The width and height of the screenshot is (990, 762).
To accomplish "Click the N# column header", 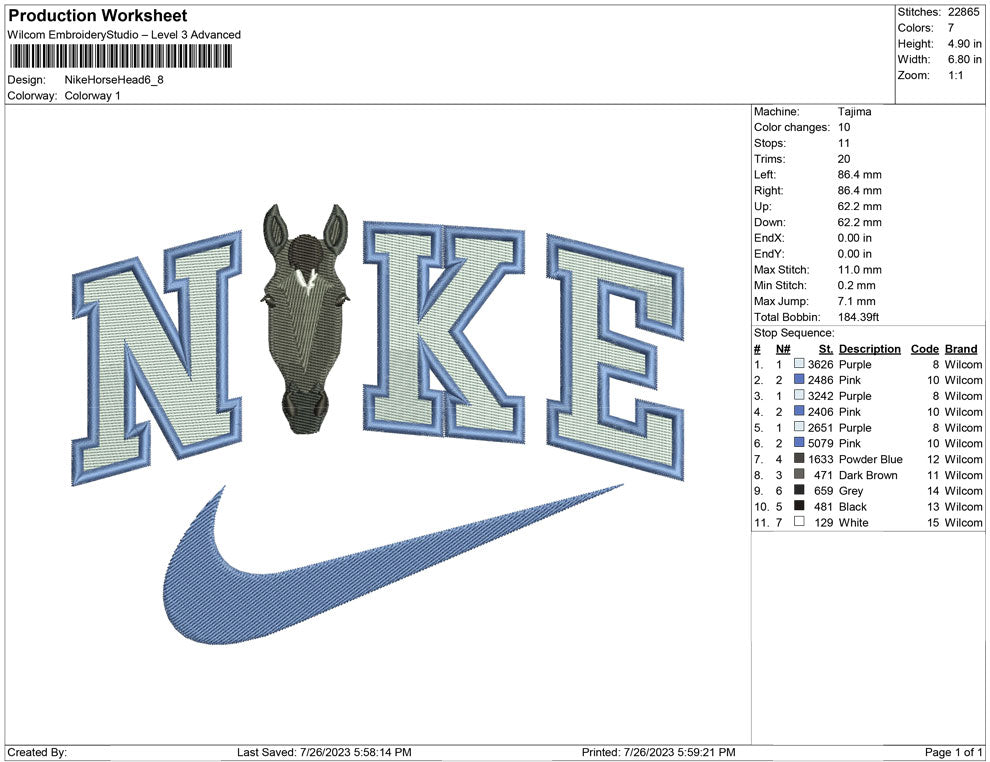I will 783,349.
